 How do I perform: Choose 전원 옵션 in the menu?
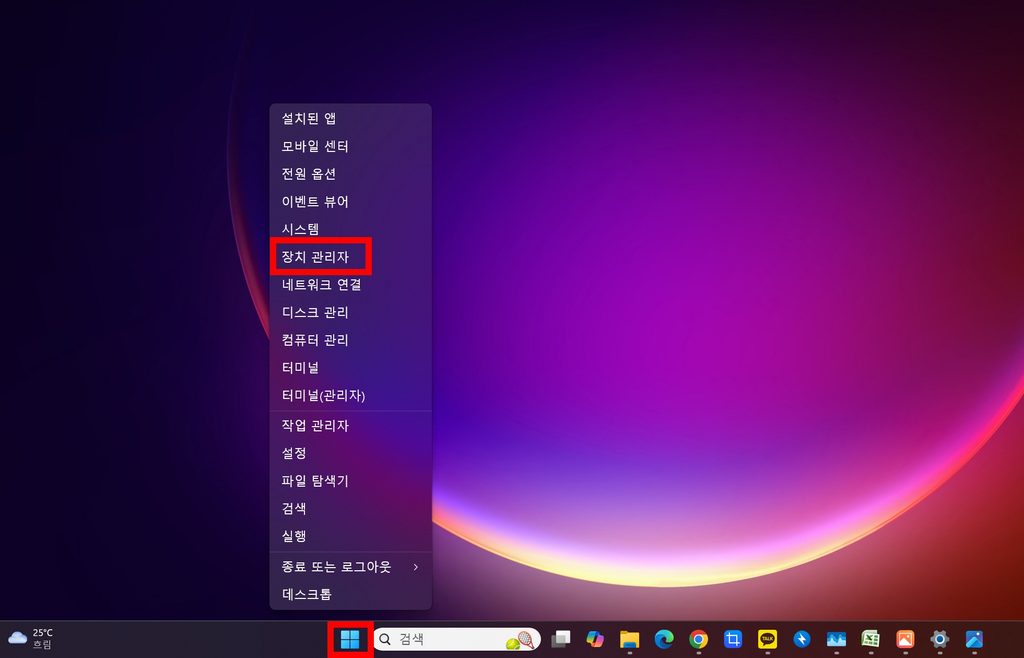[351, 174]
